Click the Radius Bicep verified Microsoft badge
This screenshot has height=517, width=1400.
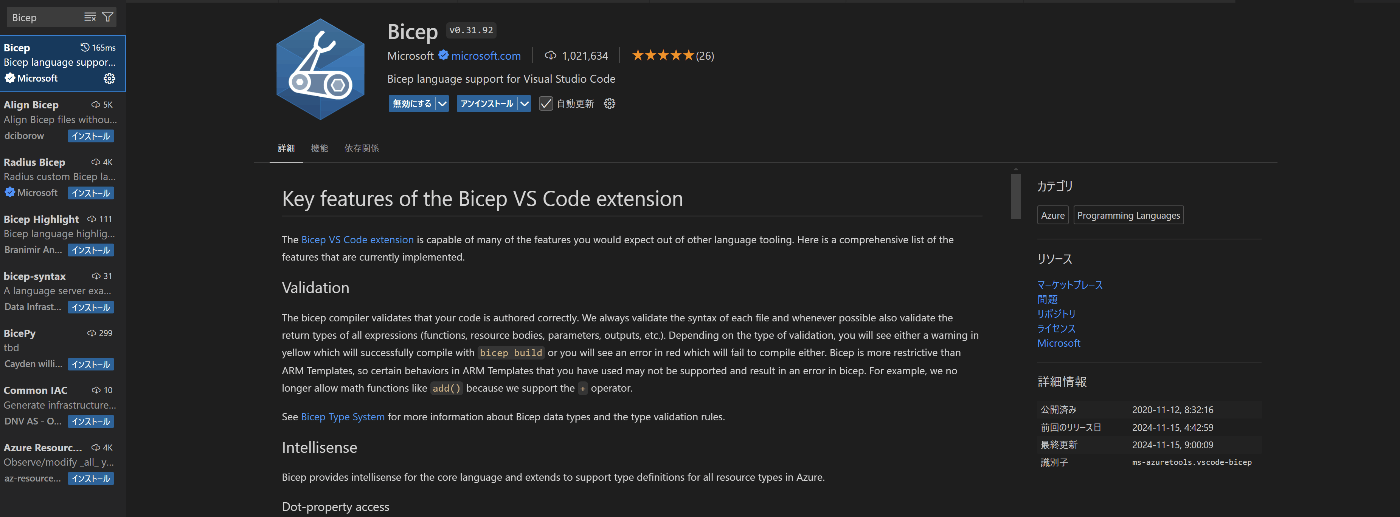pos(10,192)
